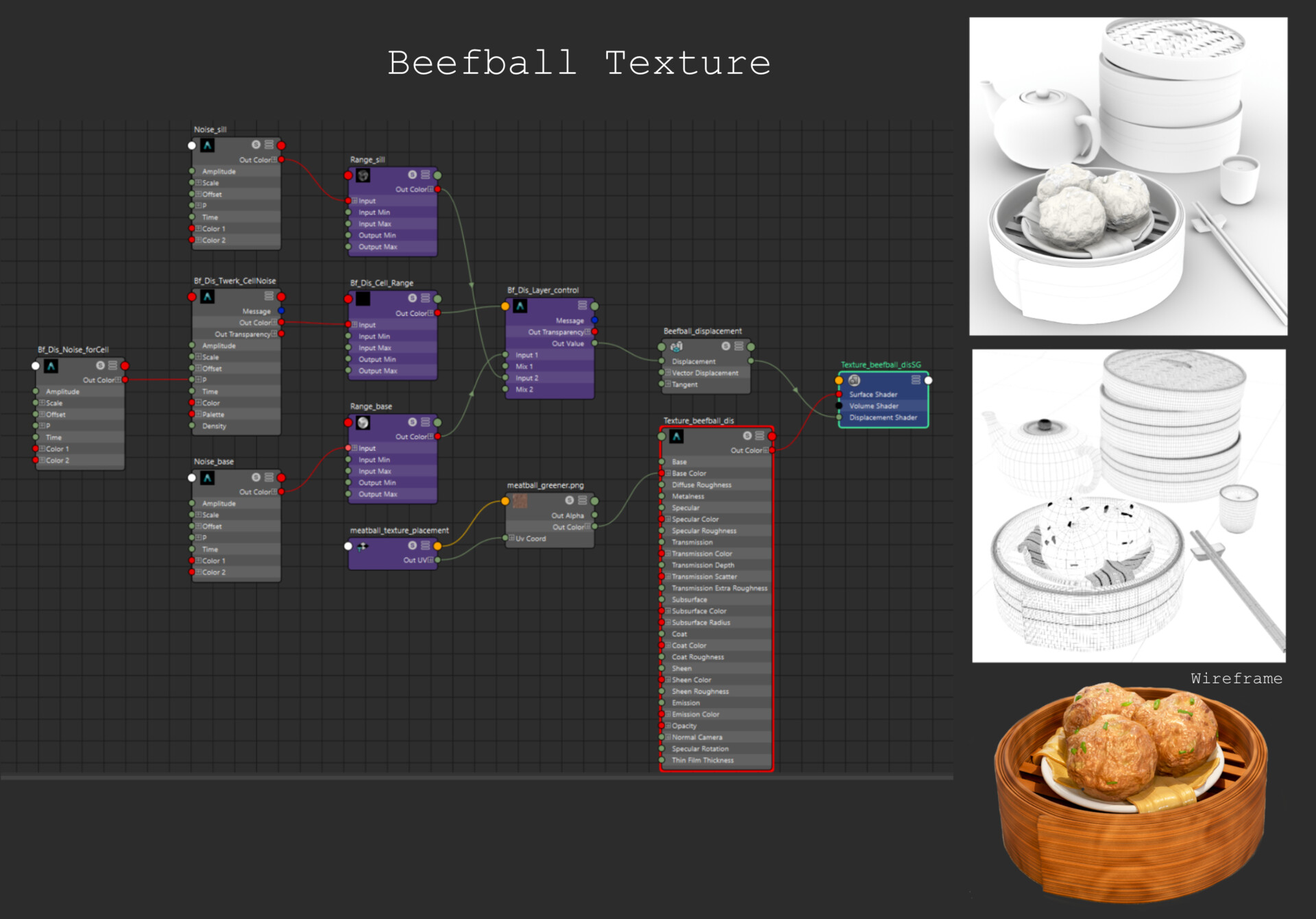Image resolution: width=1316 pixels, height=919 pixels.
Task: Expand Vector Displacement attribute on Beefball_displacement
Action: (x=668, y=373)
